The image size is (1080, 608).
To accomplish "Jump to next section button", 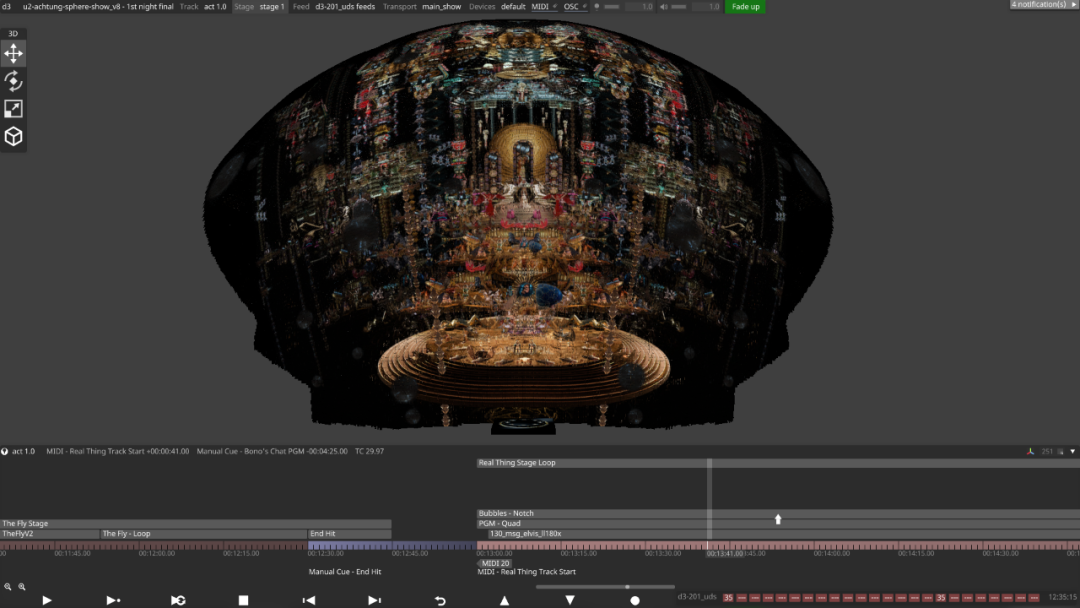I will click(x=374, y=600).
